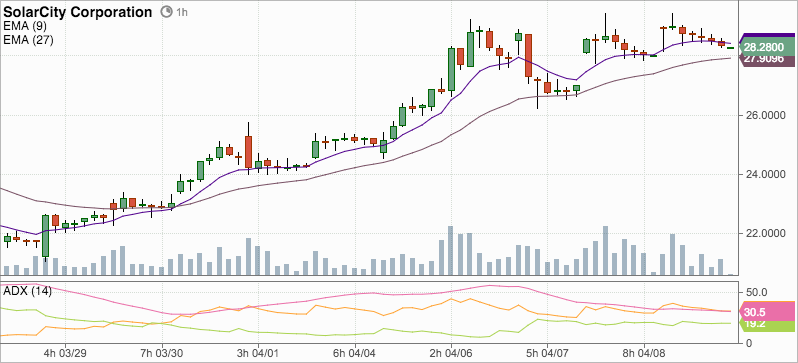This screenshot has width=798, height=363.
Task: Click the clock interval icon beside 1h
Action: click(x=166, y=12)
